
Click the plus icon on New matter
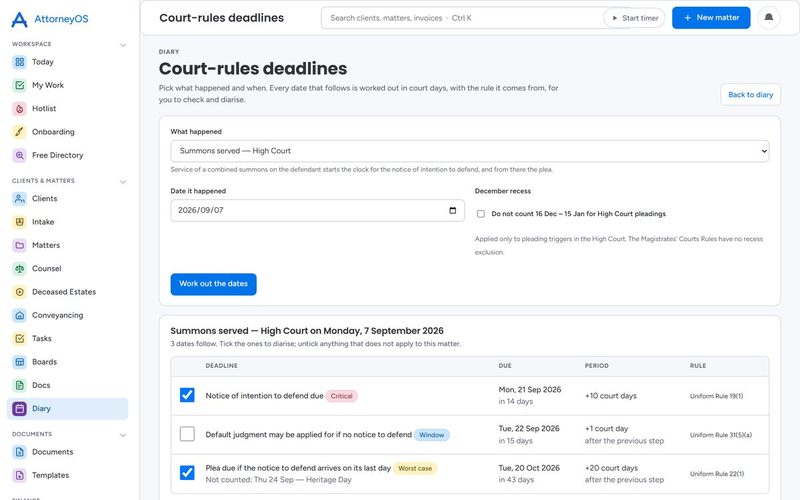point(687,18)
